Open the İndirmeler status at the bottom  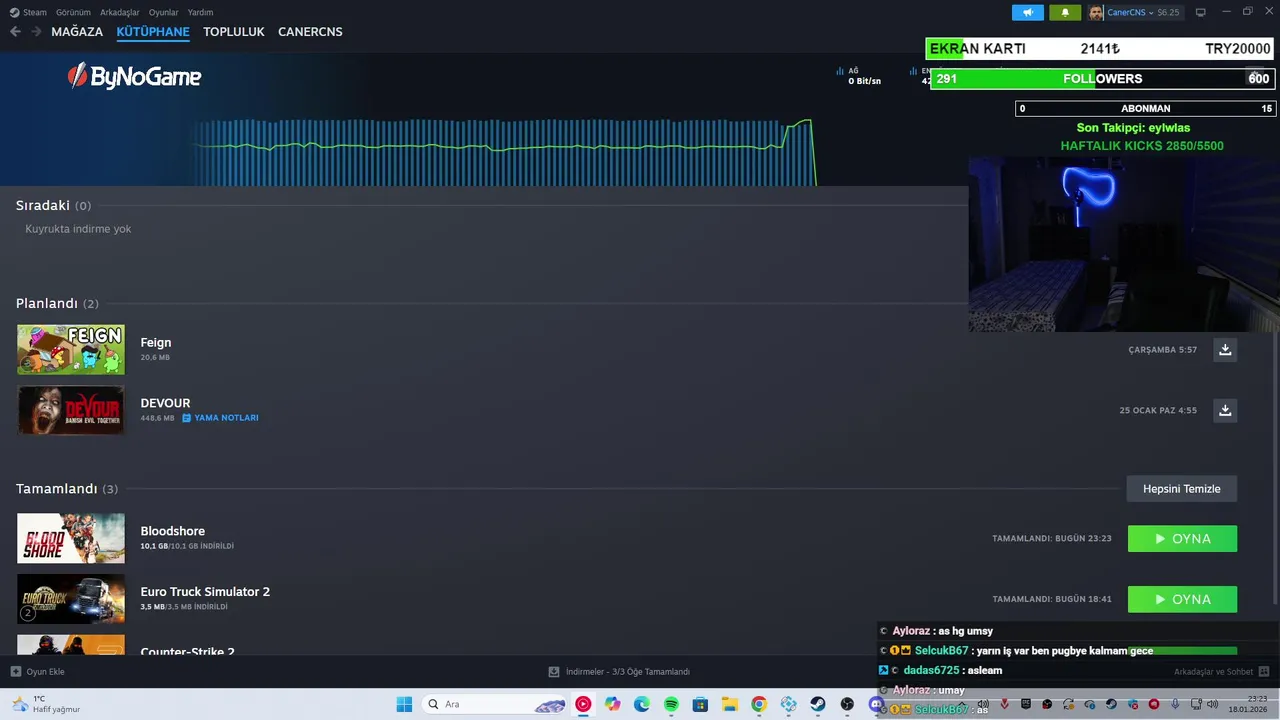619,672
